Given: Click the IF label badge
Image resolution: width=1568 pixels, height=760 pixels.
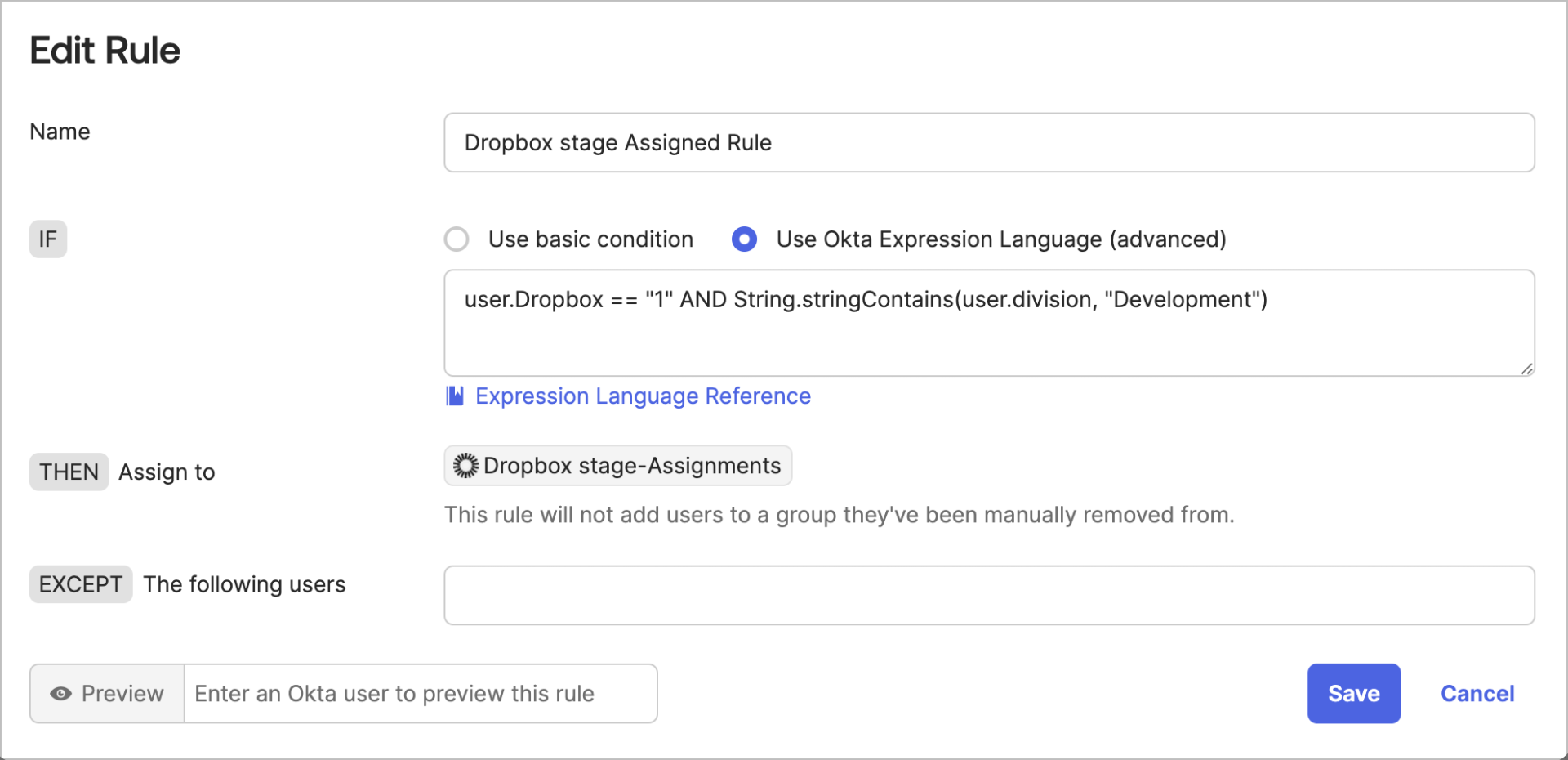Looking at the screenshot, I should 47,239.
